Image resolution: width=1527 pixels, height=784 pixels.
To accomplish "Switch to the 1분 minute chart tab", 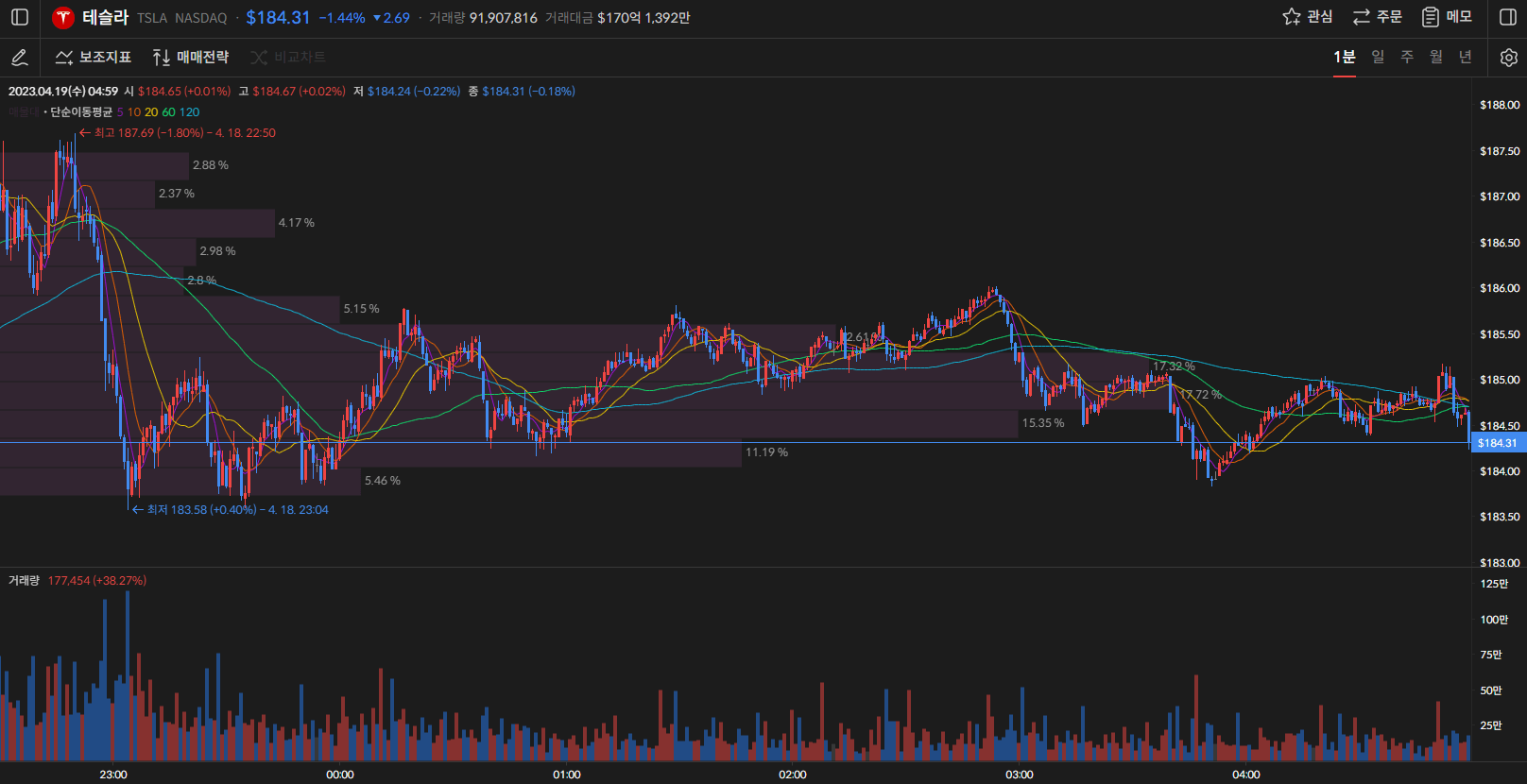I will click(1344, 58).
